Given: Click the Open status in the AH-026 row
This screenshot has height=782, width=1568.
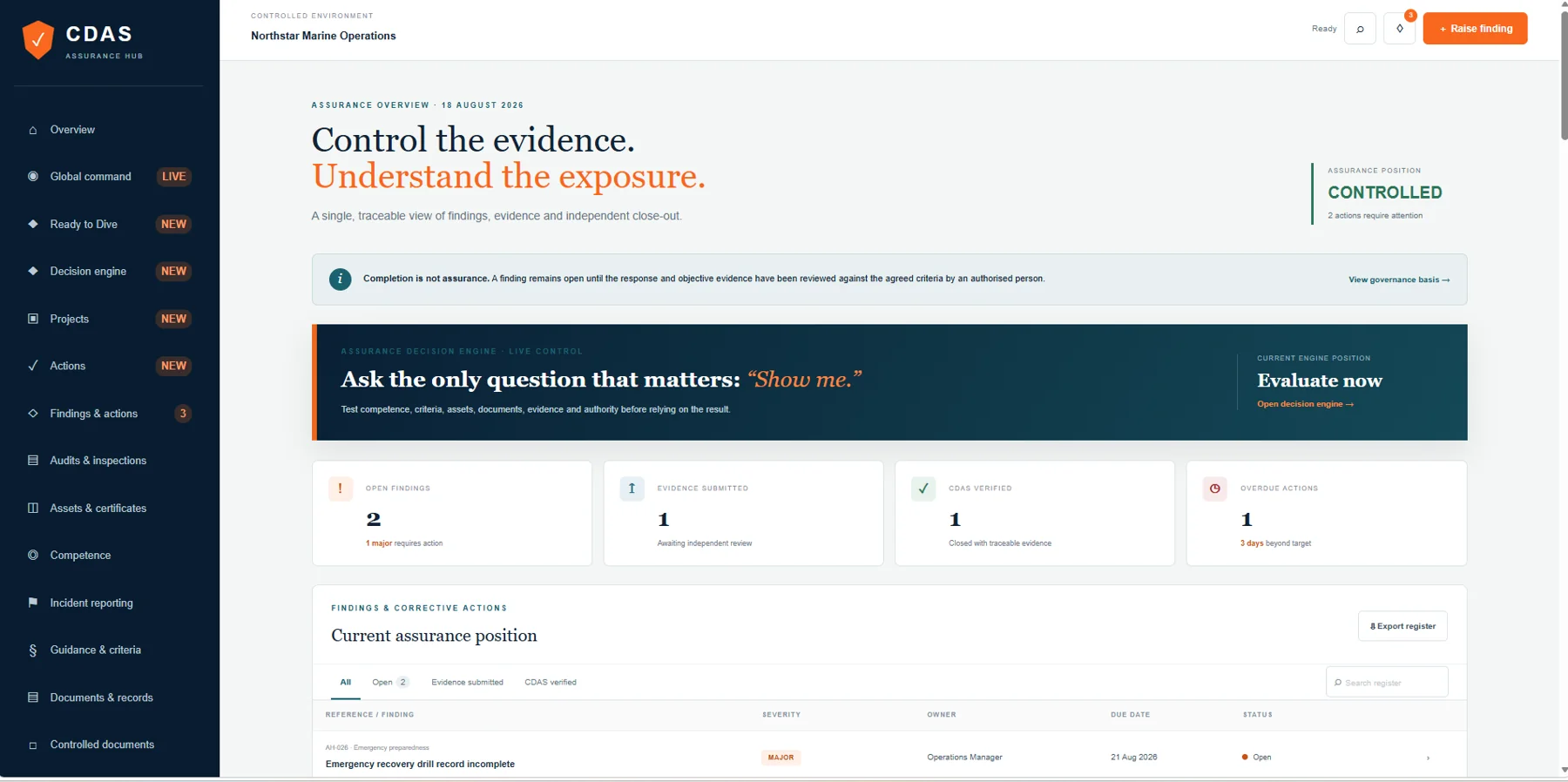Looking at the screenshot, I should (x=1256, y=758).
